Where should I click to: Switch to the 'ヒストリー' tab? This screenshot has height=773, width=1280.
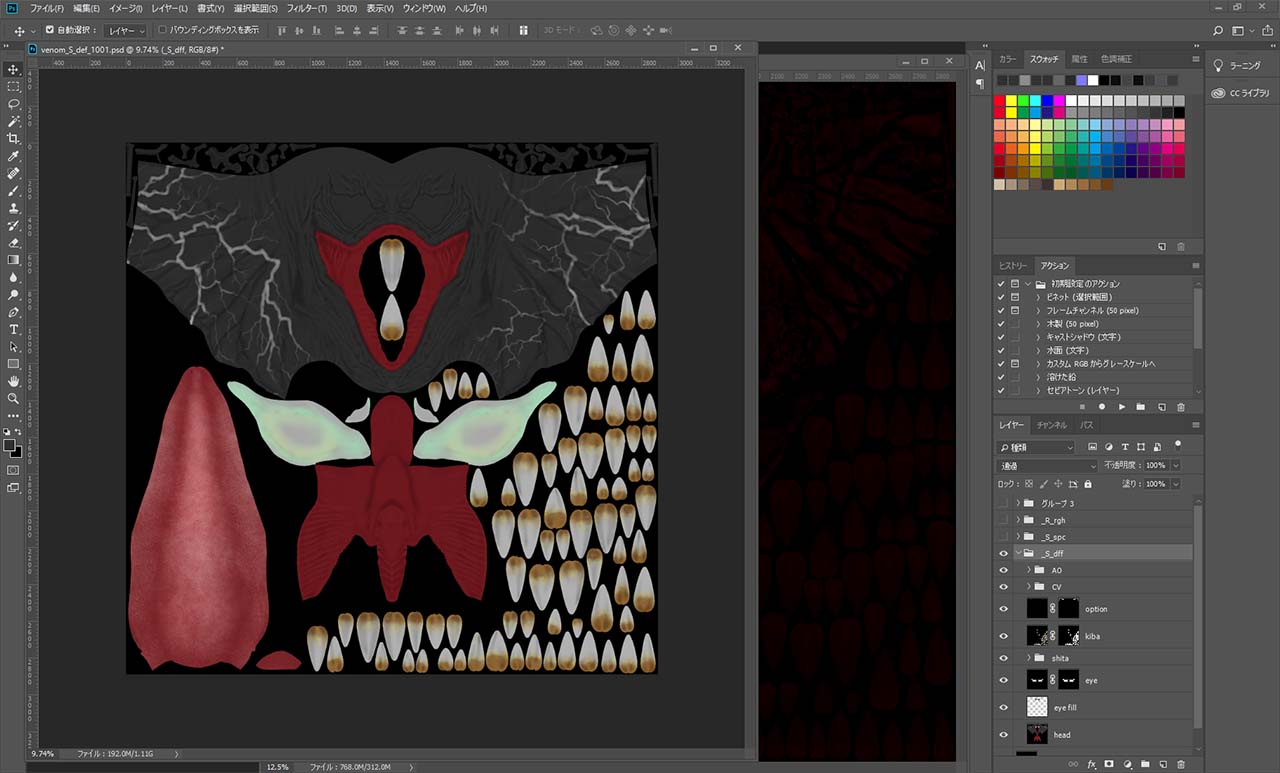pyautogui.click(x=1013, y=266)
